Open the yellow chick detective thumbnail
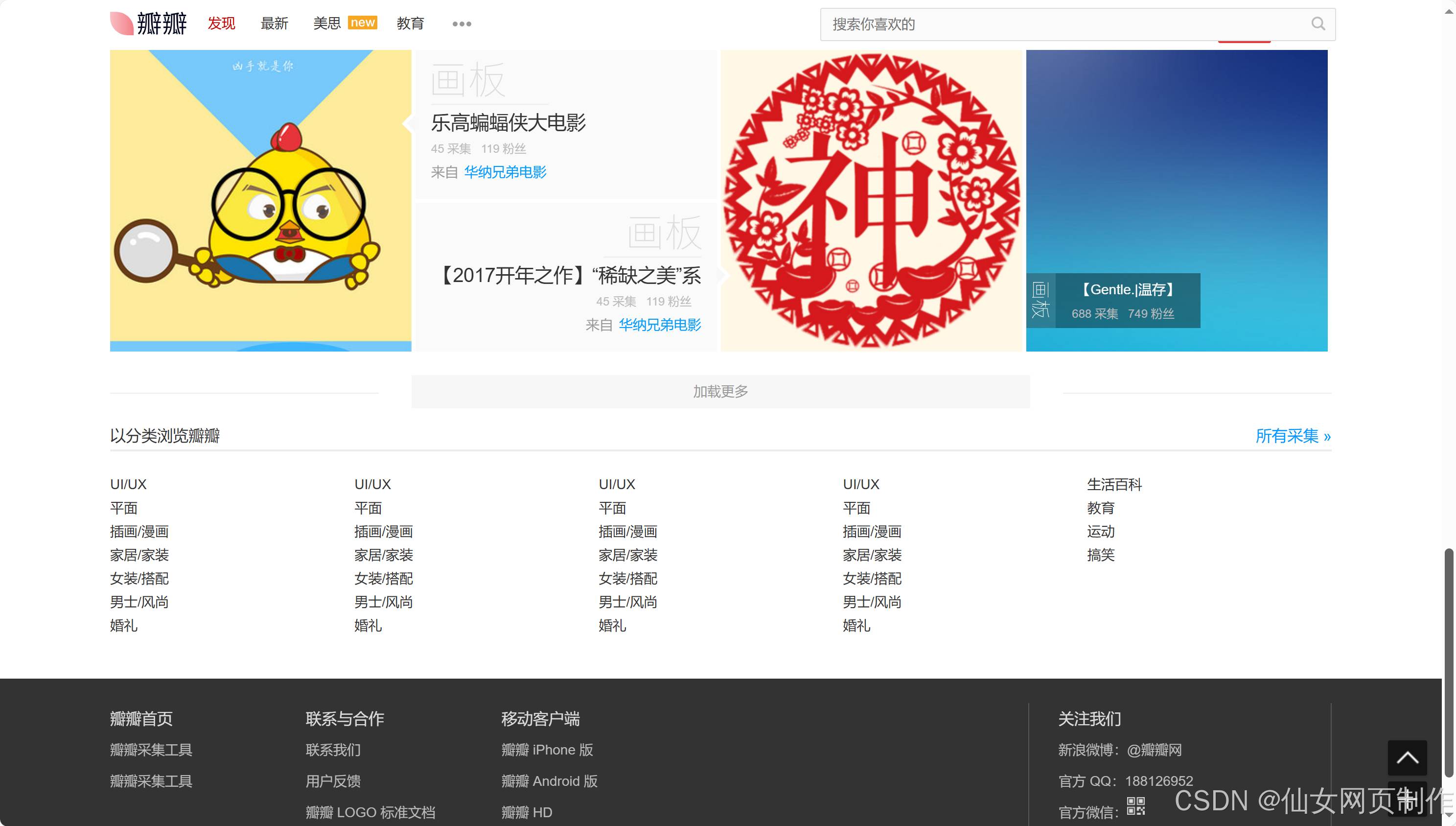This screenshot has height=826, width=1456. (260, 200)
